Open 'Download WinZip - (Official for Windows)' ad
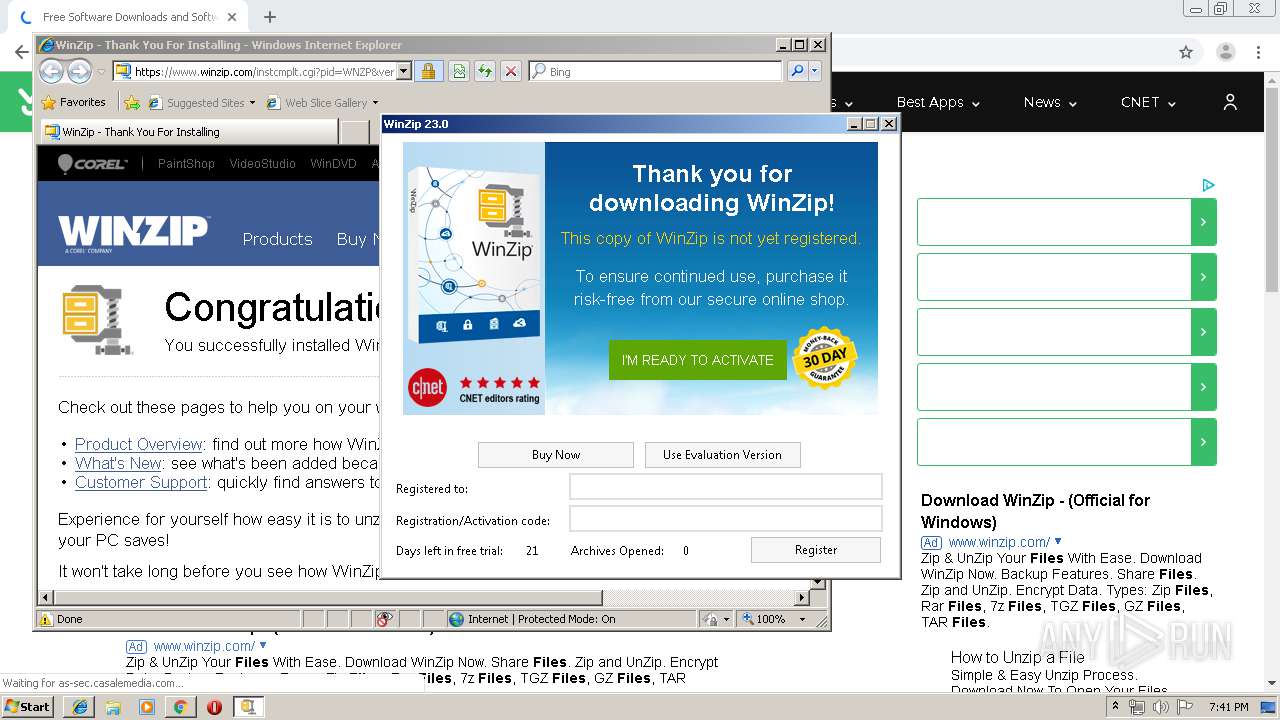The width and height of the screenshot is (1280, 720). (1035, 511)
